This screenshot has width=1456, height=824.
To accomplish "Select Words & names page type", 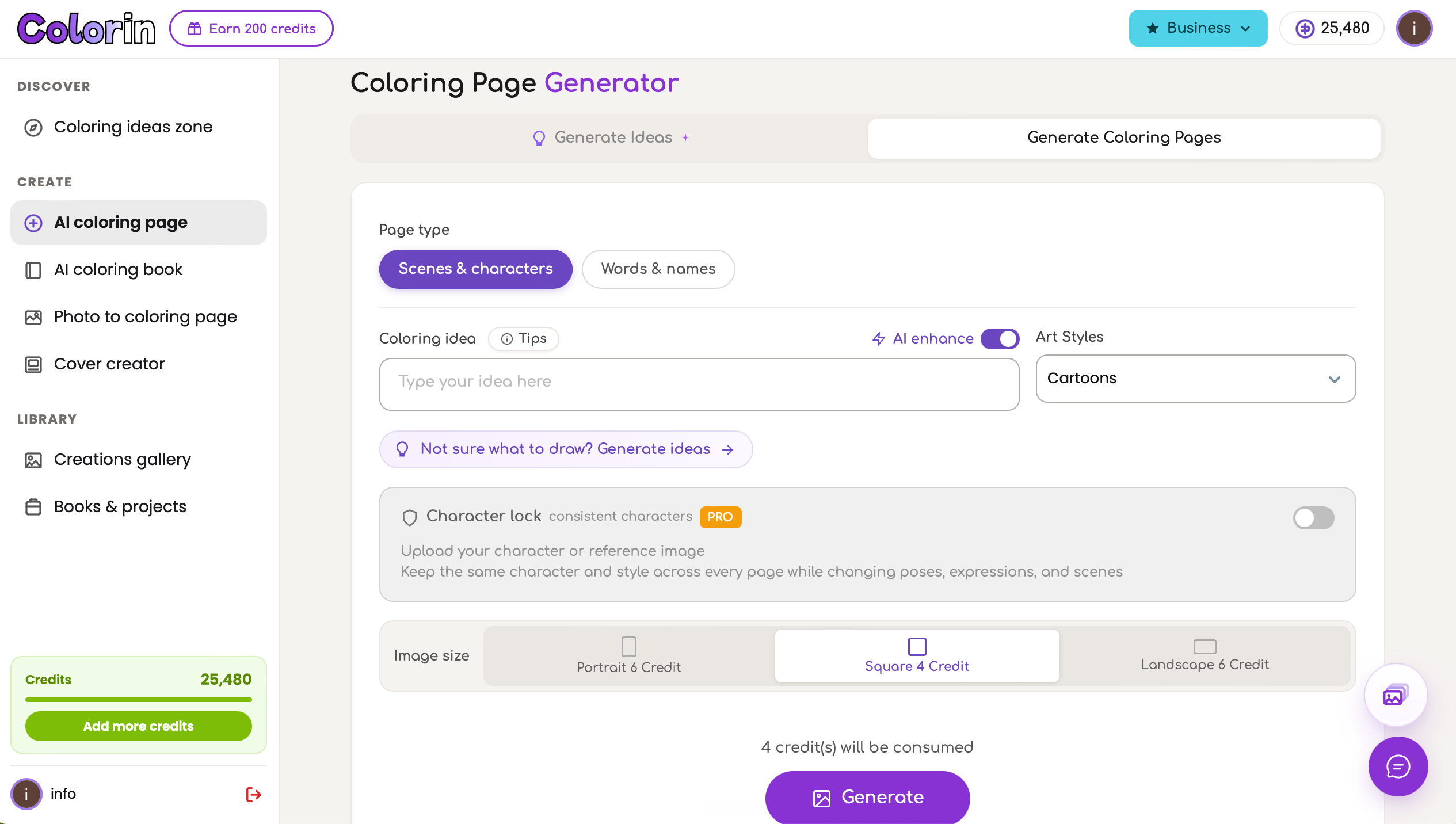I will (x=658, y=269).
